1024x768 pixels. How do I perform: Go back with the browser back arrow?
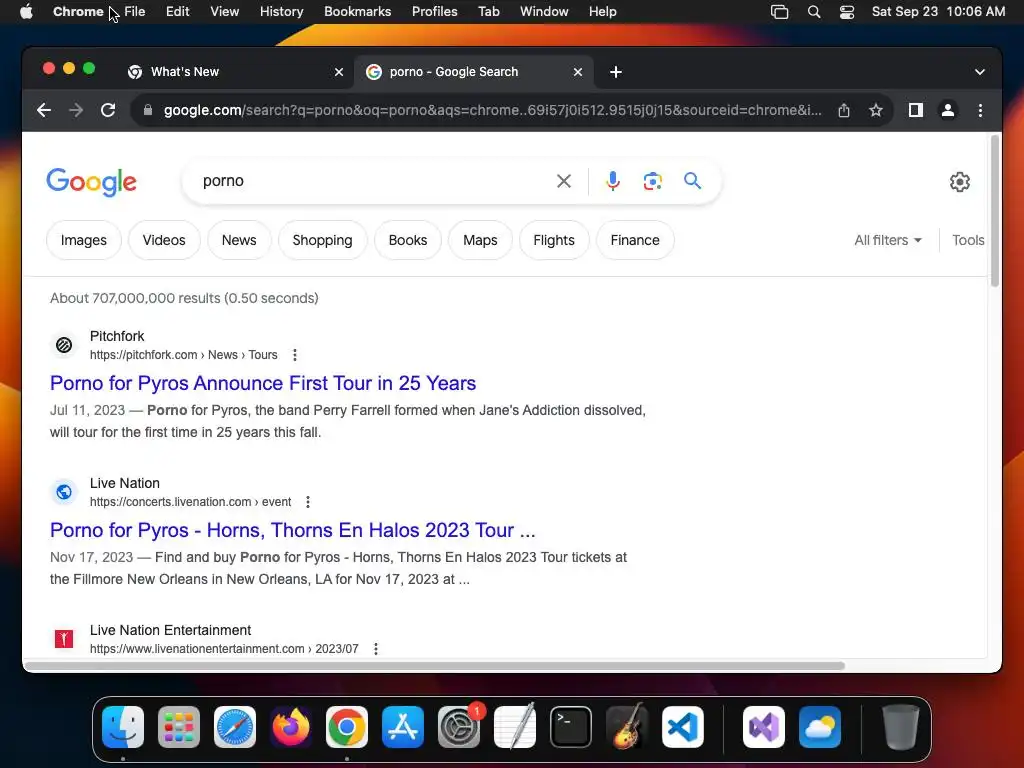(44, 110)
